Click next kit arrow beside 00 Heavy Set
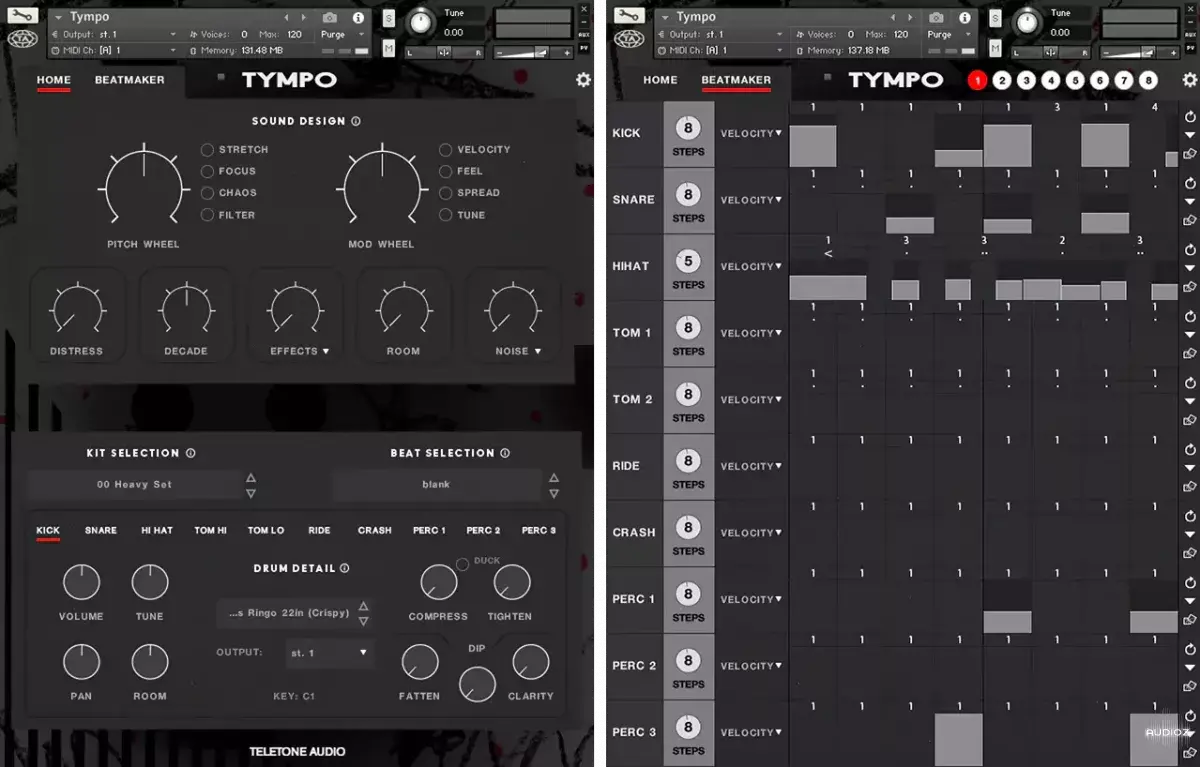The width and height of the screenshot is (1200, 767). coord(251,493)
